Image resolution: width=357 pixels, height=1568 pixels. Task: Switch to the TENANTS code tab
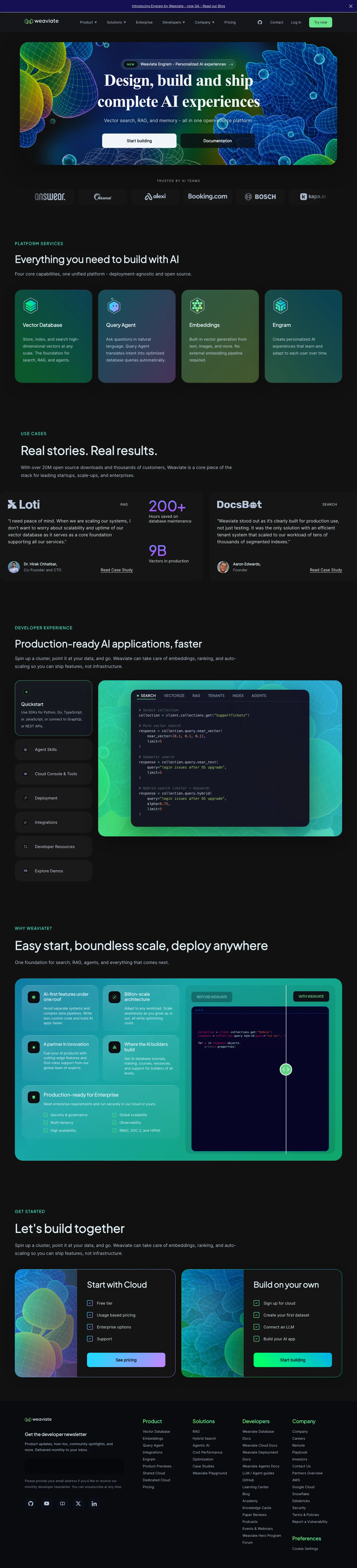click(216, 696)
